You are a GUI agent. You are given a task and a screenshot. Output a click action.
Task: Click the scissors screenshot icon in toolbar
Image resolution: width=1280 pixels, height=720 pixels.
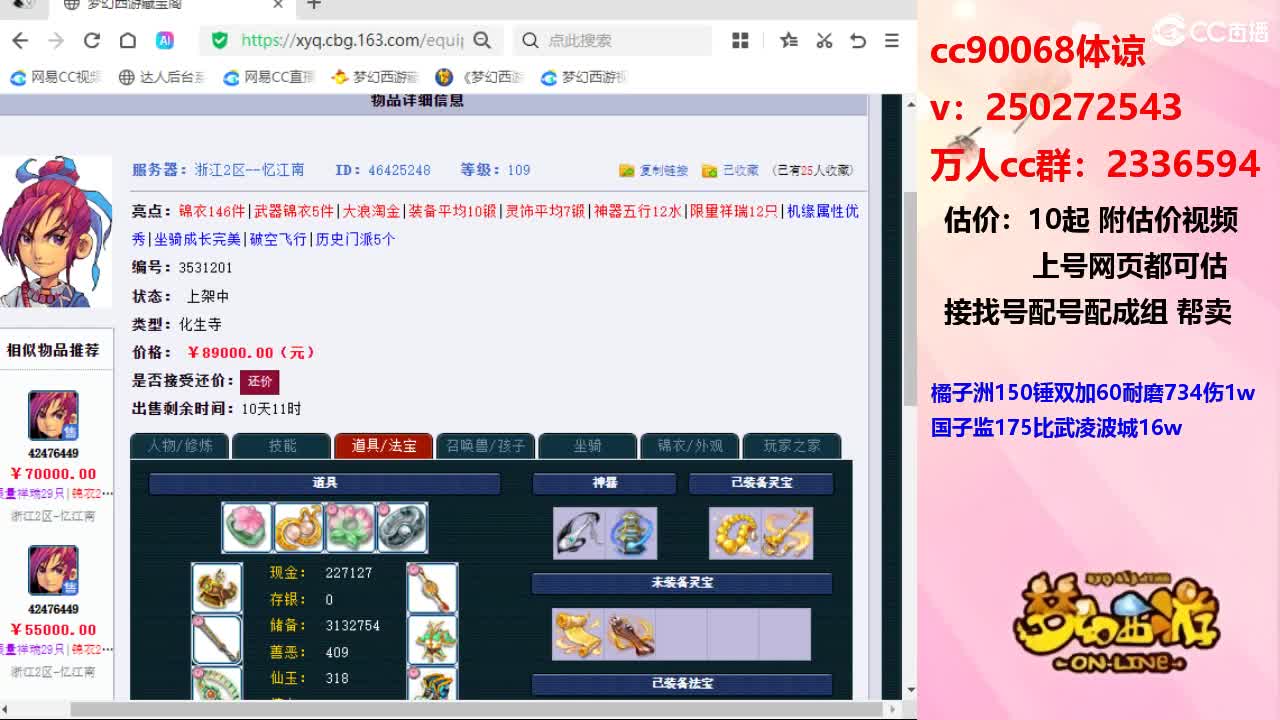[x=825, y=40]
